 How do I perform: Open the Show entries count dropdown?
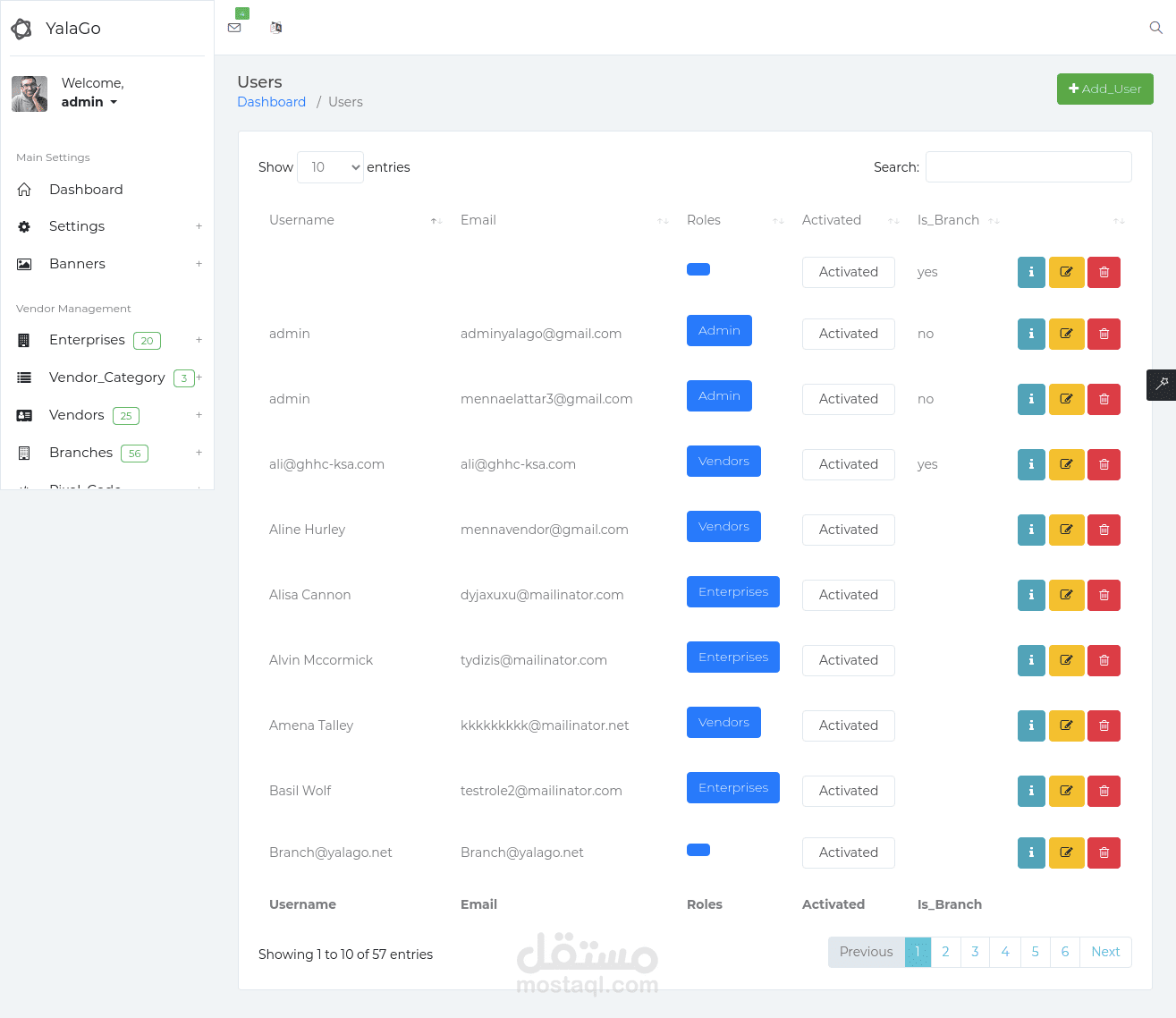tap(330, 167)
